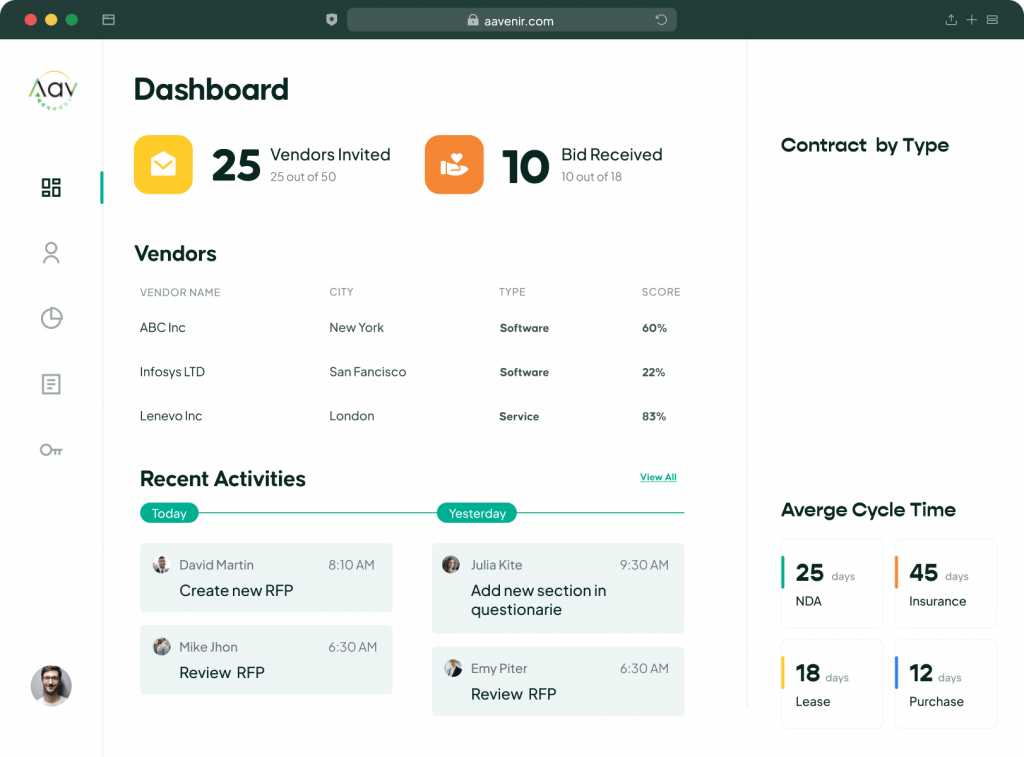Screen dimensions: 1024x757
Task: Click Mike Jhon's avatar
Action: [161, 647]
